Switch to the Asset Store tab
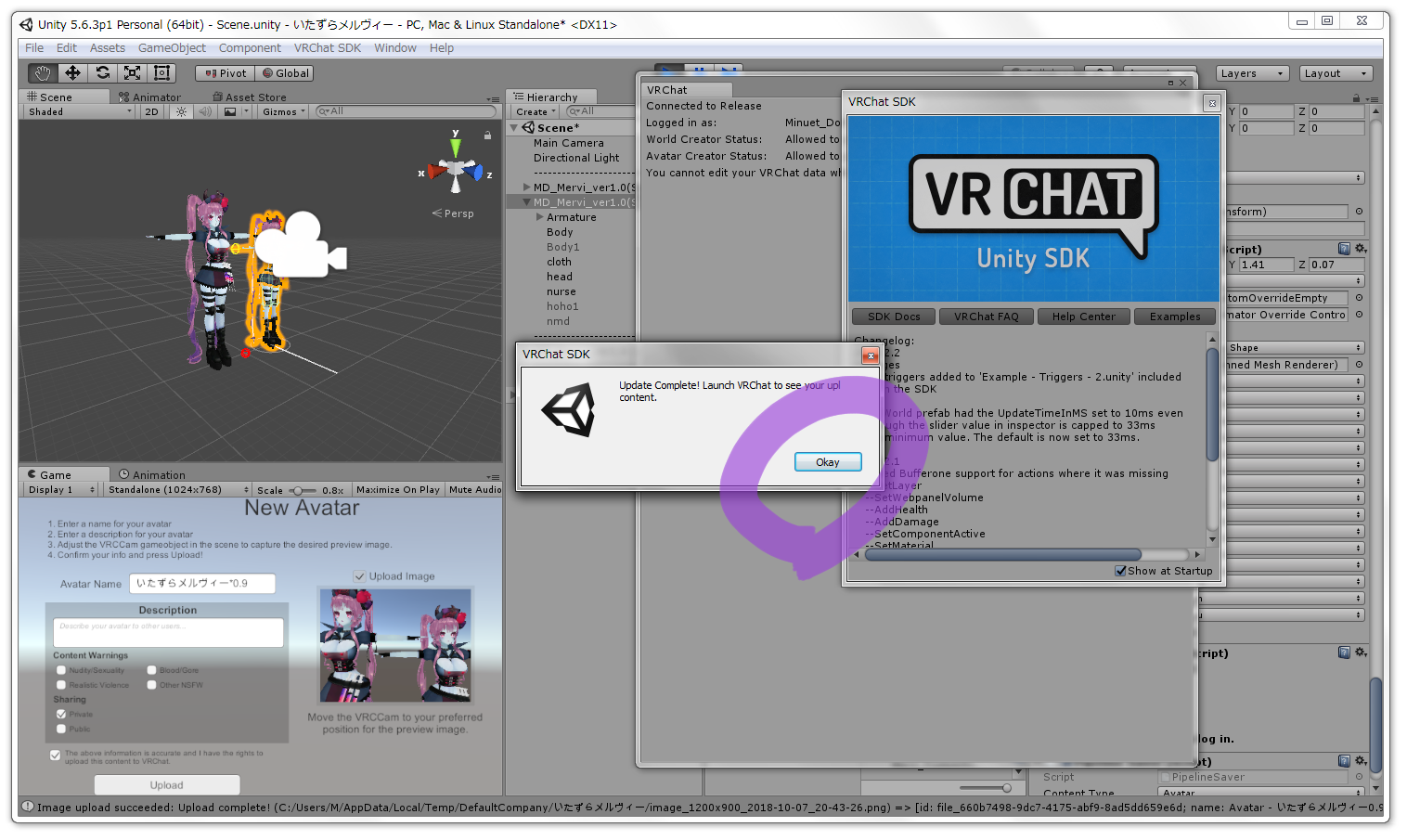This screenshot has width=1407, height=840. click(x=250, y=97)
